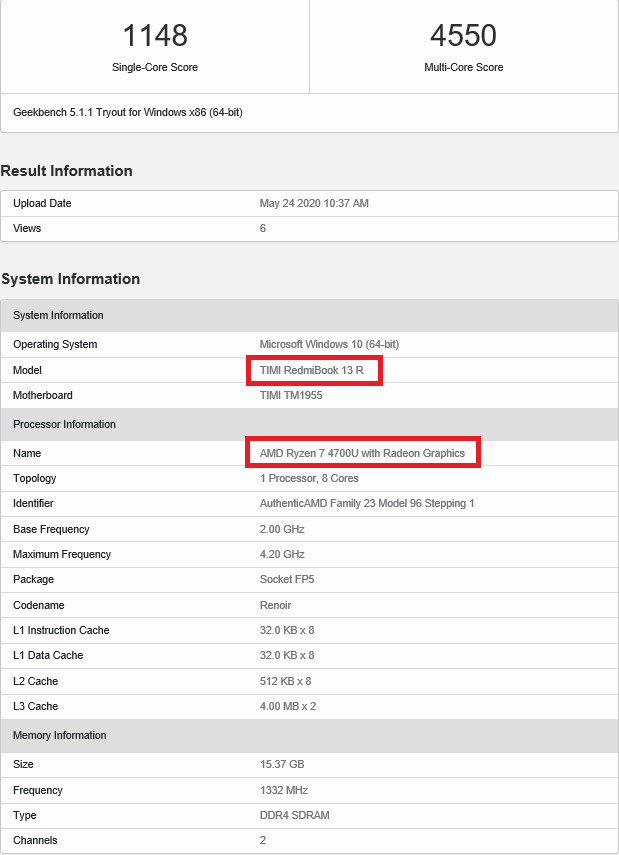This screenshot has width=619, height=855.
Task: Select the memory Type label
Action: pyautogui.click(x=25, y=815)
